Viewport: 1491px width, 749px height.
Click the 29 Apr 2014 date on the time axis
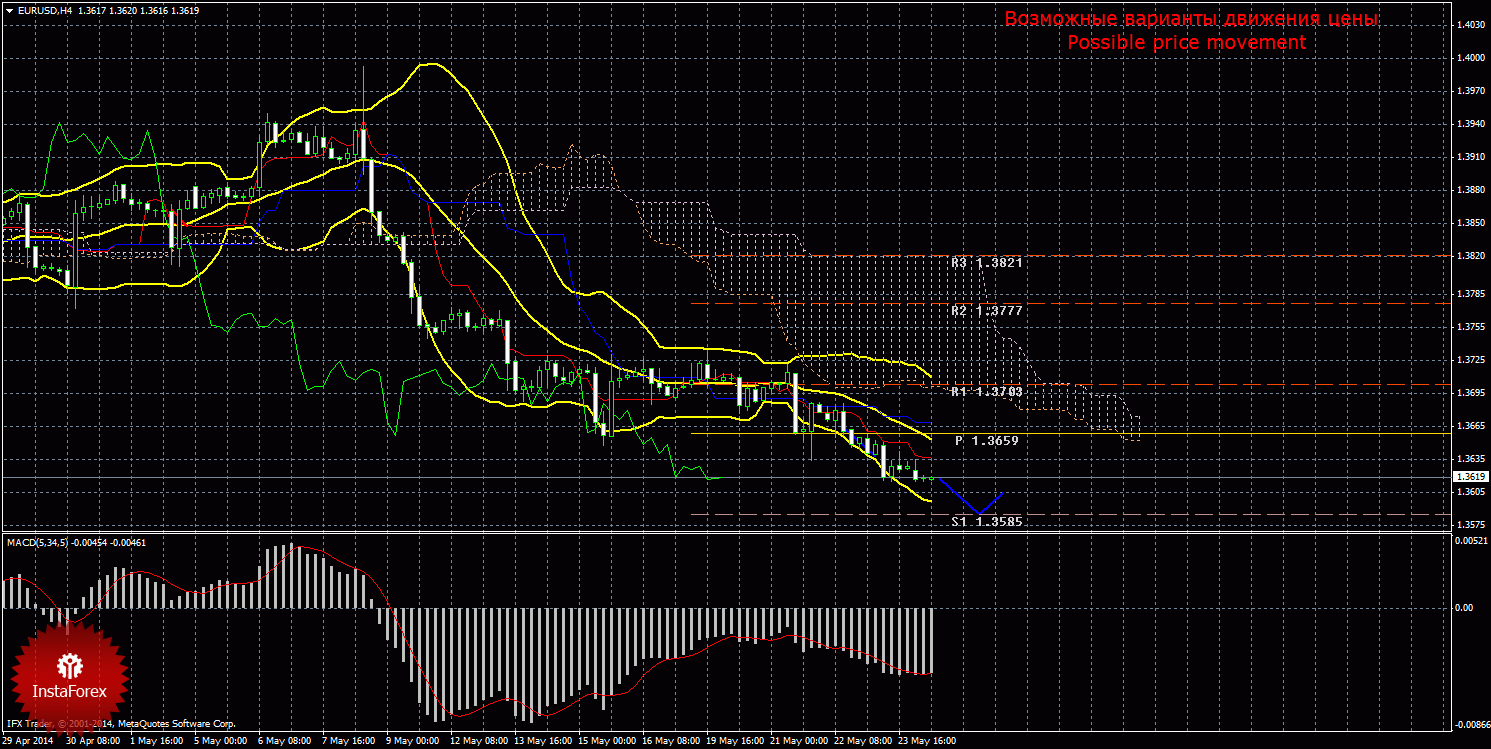coord(29,742)
